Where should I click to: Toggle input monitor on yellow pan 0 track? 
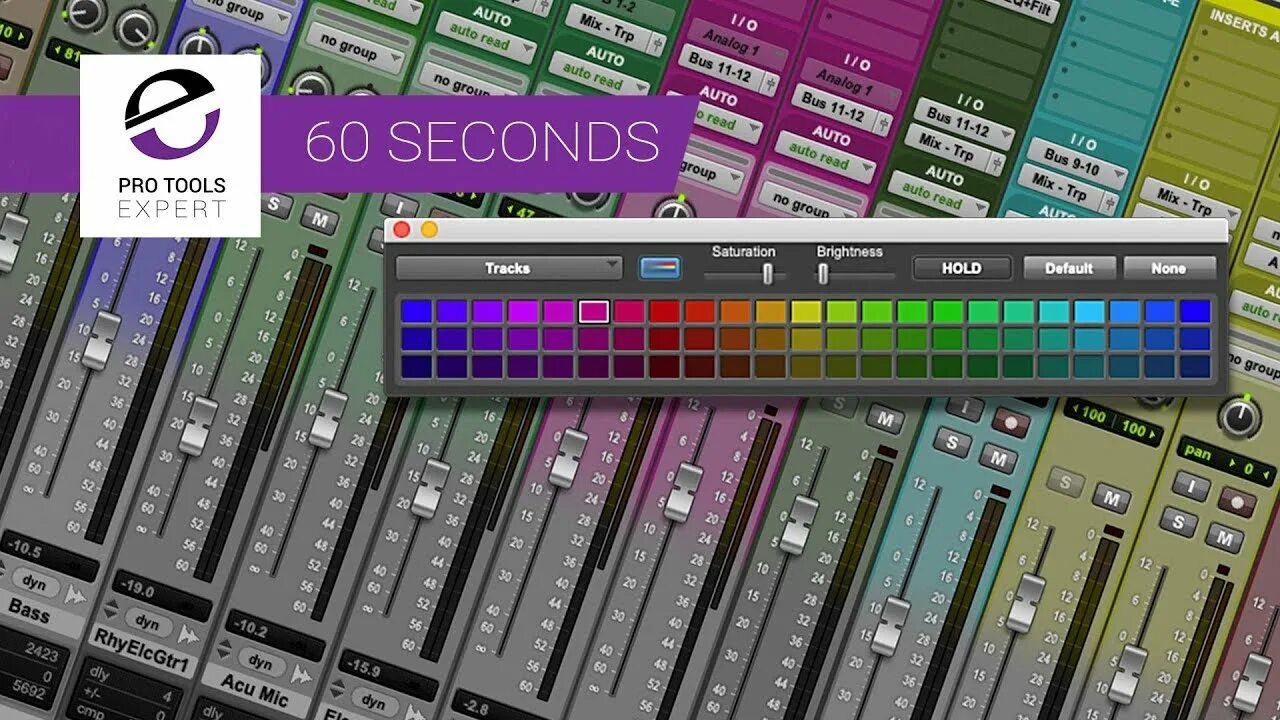(x=1191, y=486)
